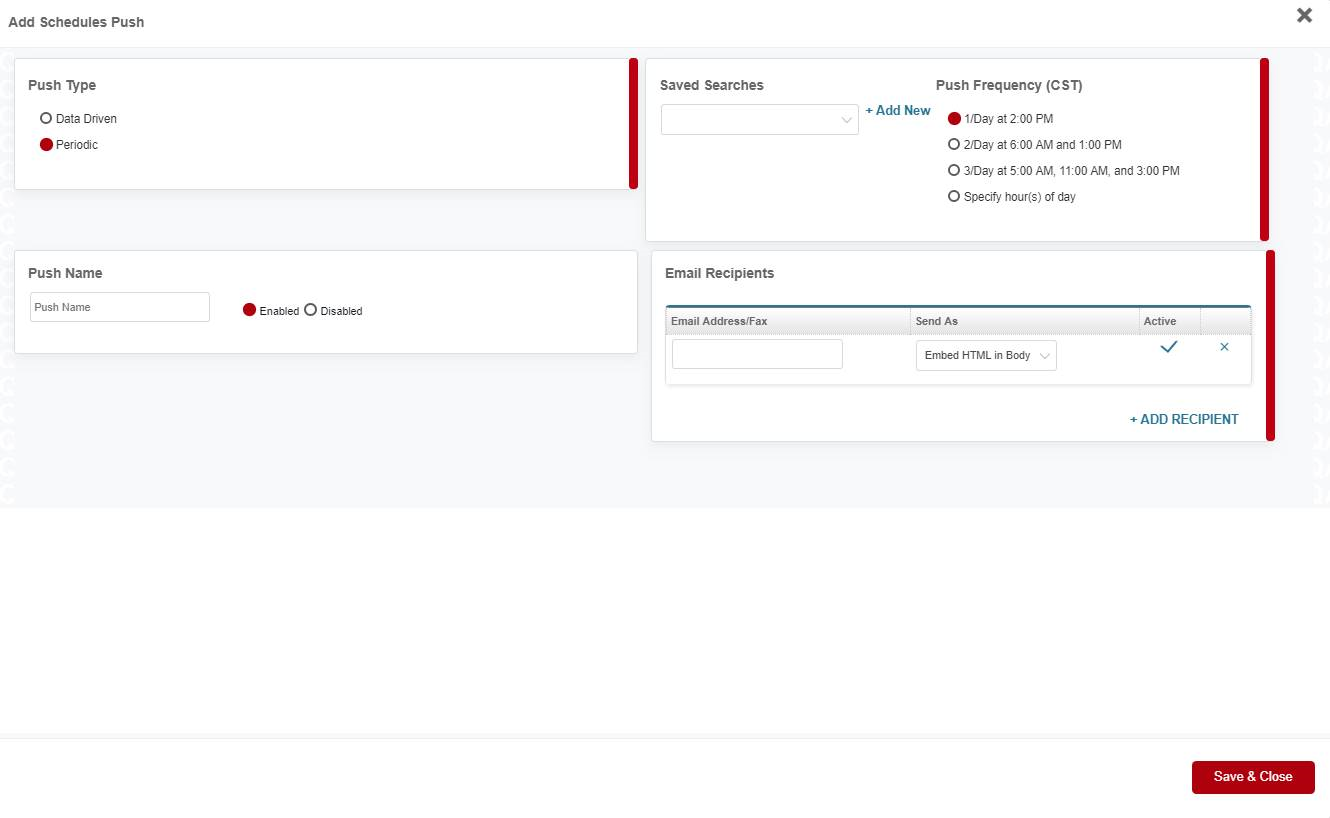Choose 1/Day at 2:00 PM frequency
Screen dimensions: 1330x818
coord(954,119)
